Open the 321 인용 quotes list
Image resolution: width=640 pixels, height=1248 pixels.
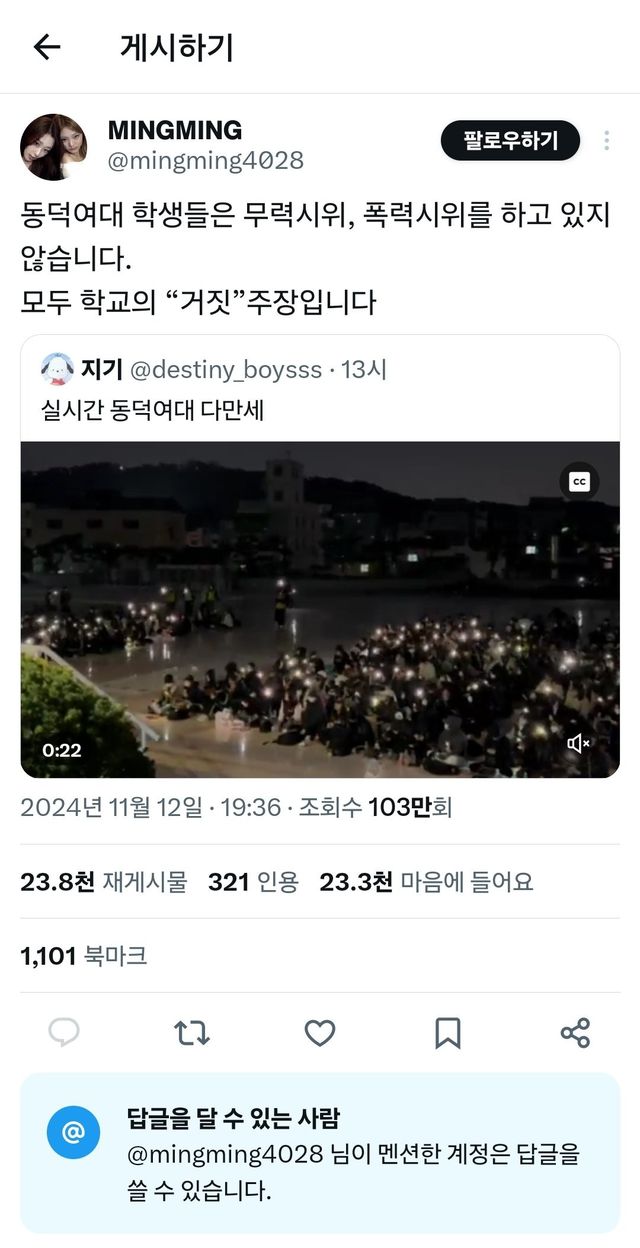(x=253, y=881)
